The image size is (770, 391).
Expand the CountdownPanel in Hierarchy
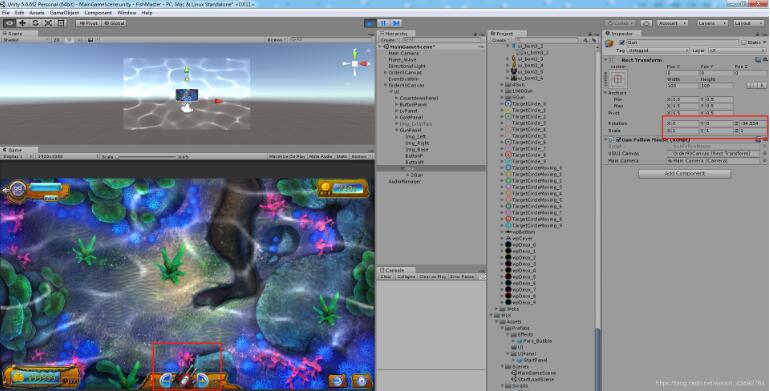[x=397, y=98]
